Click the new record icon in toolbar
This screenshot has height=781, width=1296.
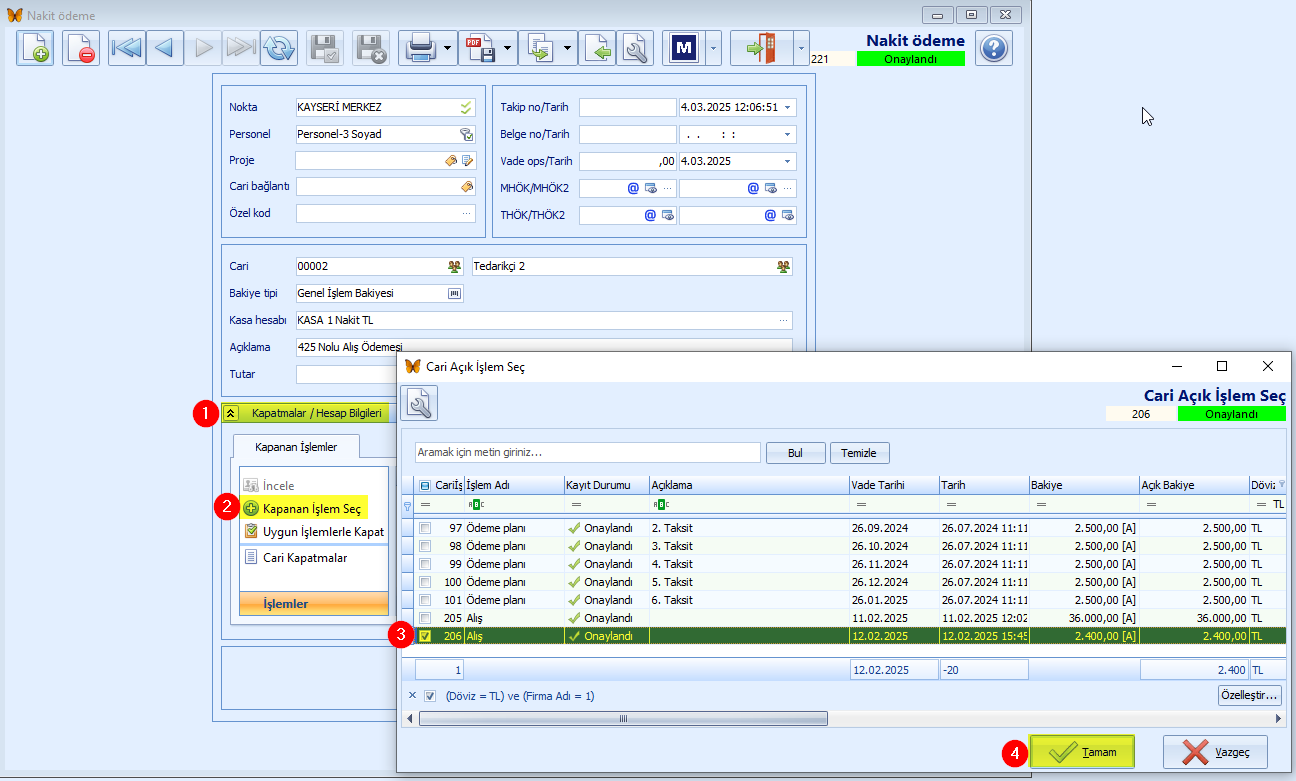click(x=35, y=48)
